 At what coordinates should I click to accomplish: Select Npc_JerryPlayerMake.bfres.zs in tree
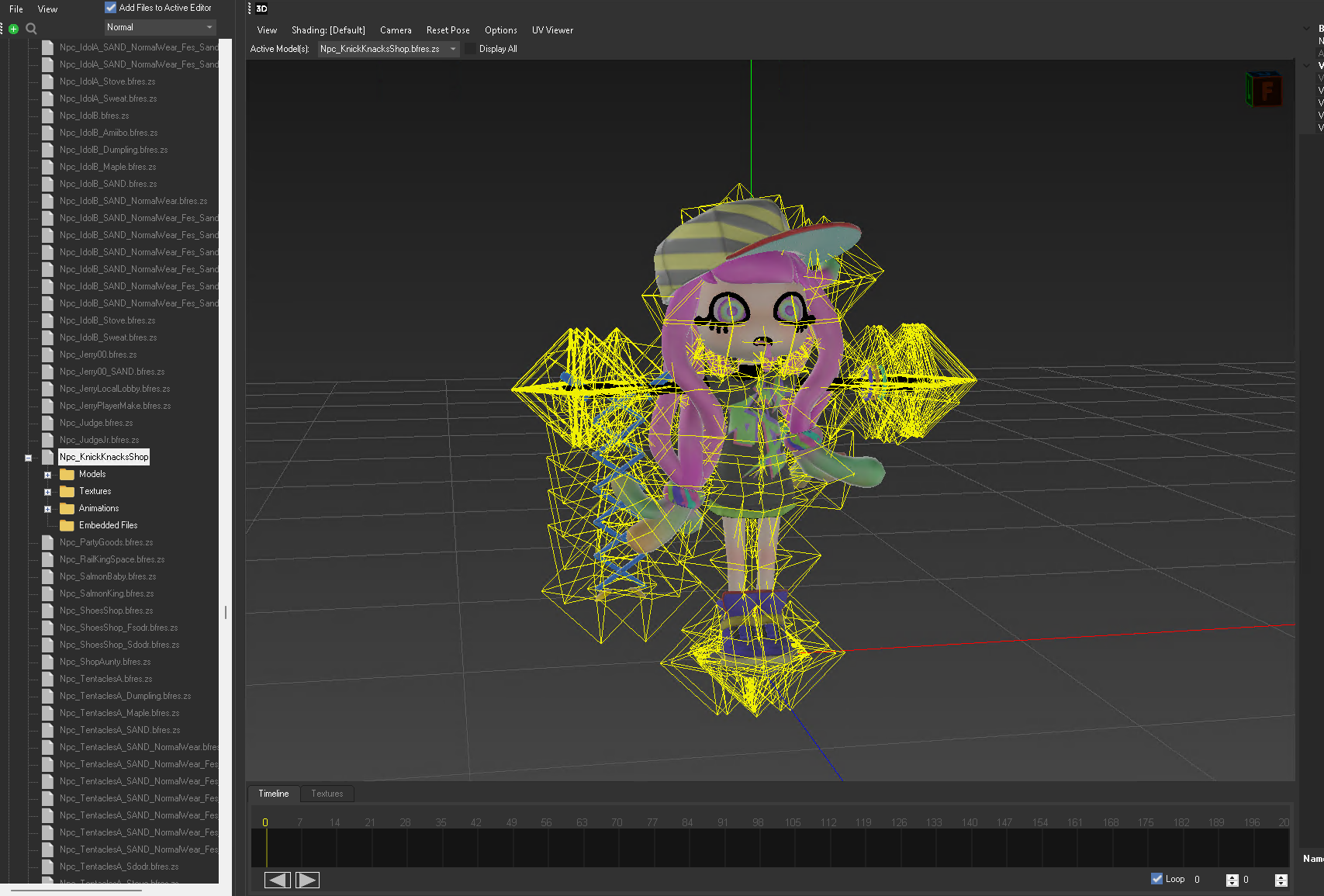115,406
